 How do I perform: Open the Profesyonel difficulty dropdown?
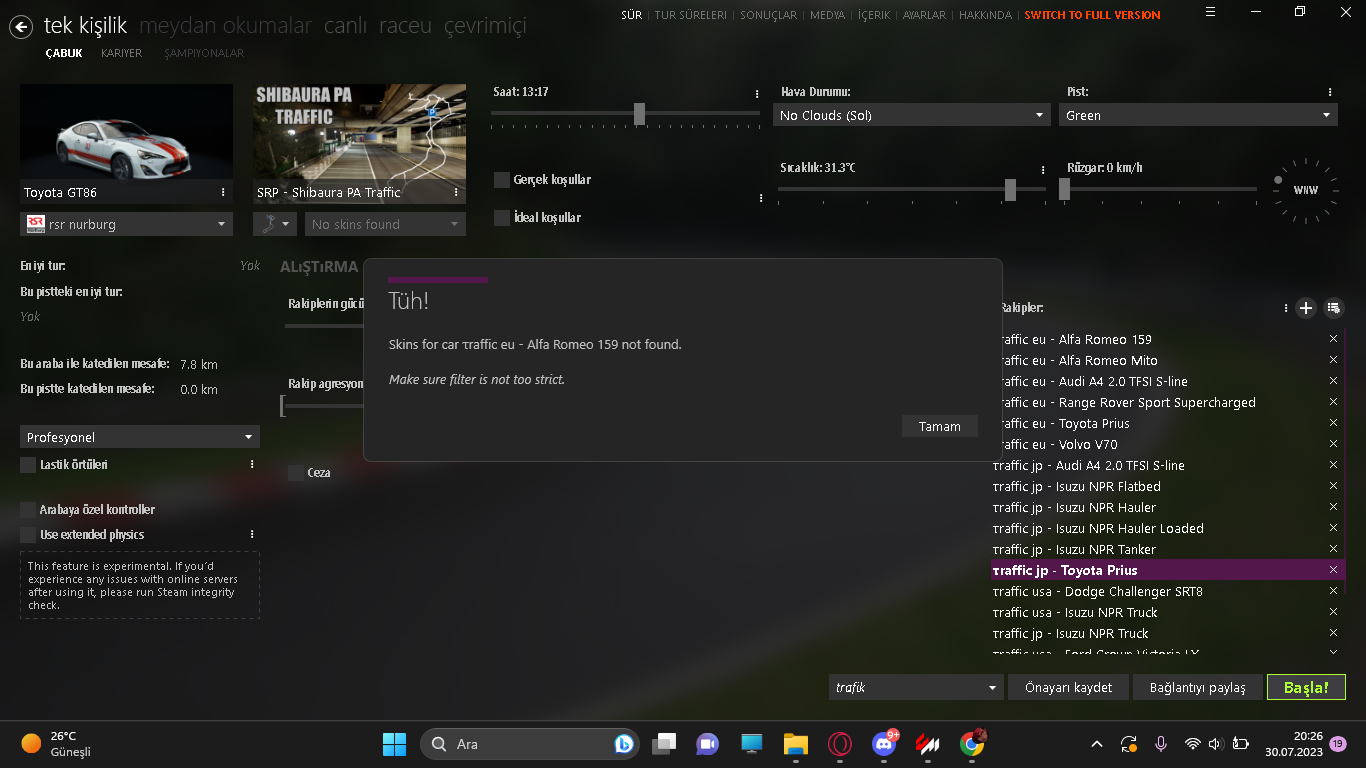click(x=140, y=437)
